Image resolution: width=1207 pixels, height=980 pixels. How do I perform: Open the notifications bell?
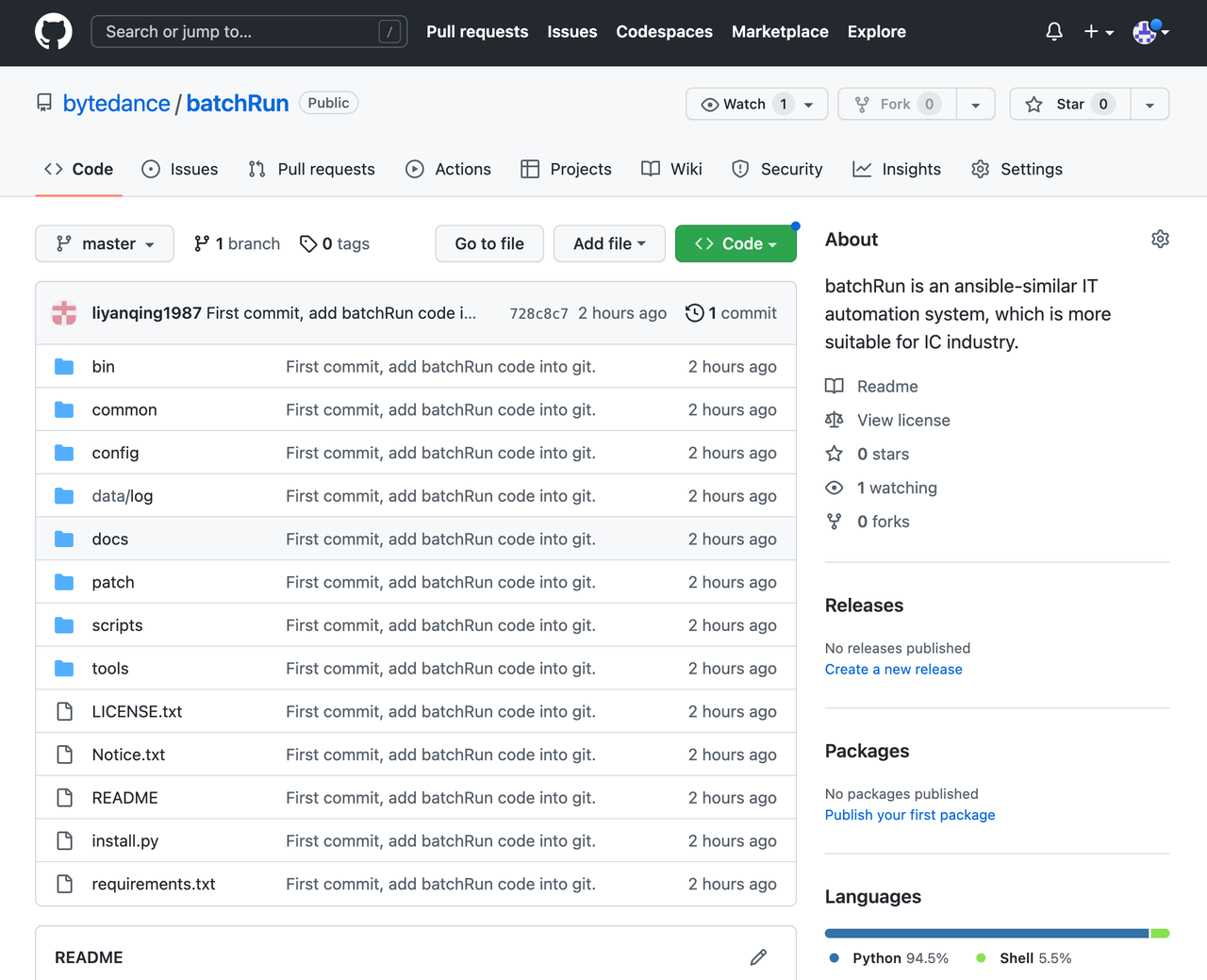pos(1054,32)
